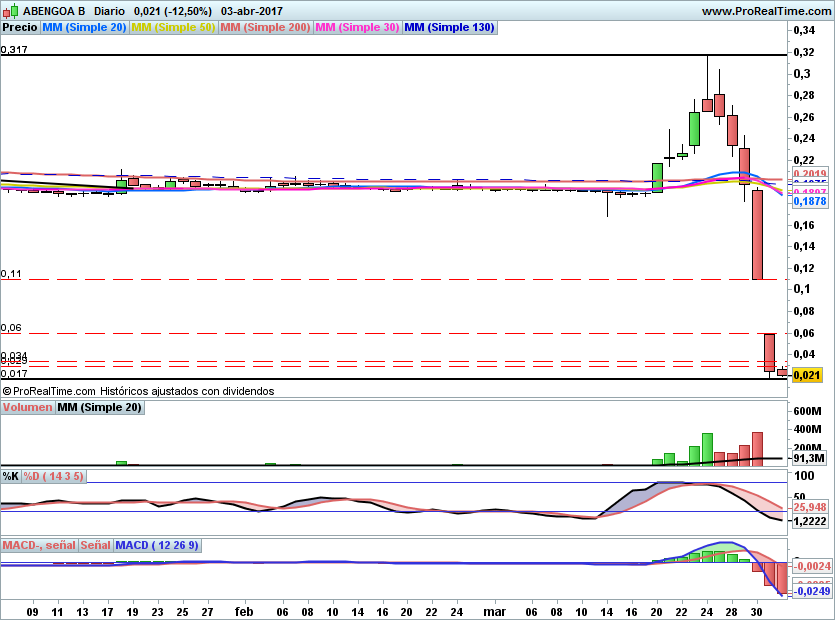Click the mar month label on time axis
835x620 pixels.
click(x=494, y=611)
